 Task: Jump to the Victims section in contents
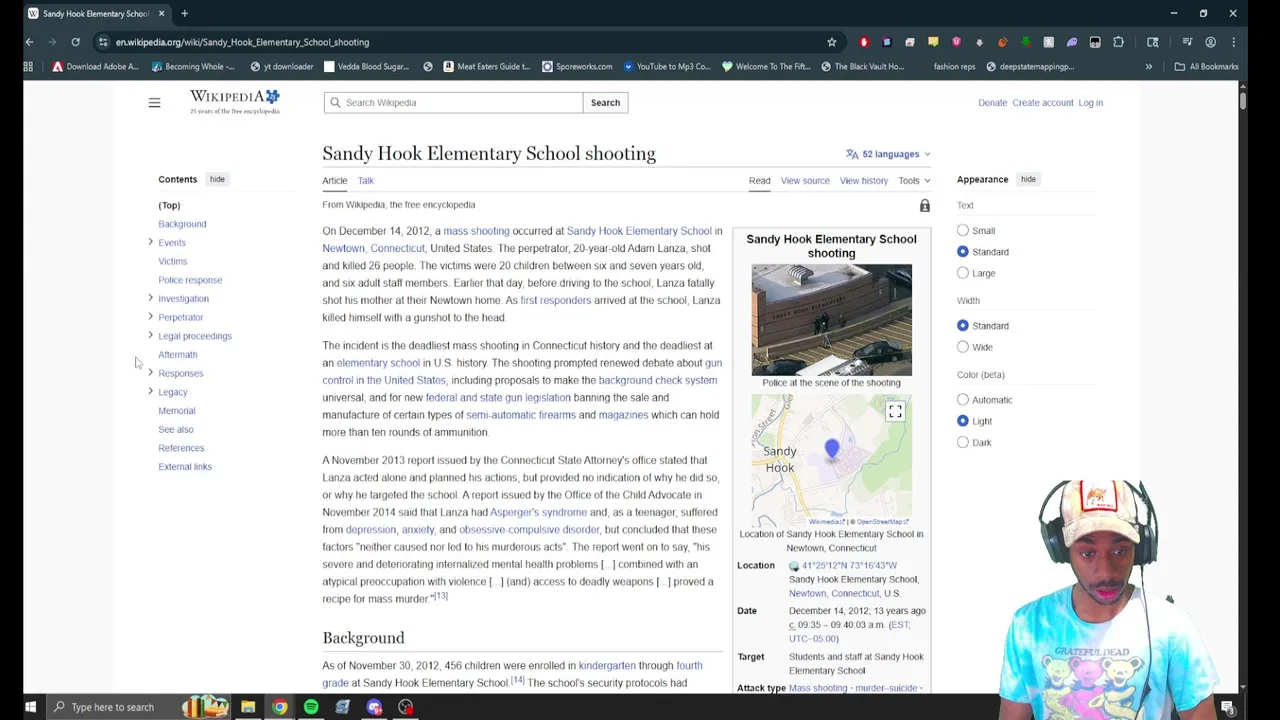[172, 261]
